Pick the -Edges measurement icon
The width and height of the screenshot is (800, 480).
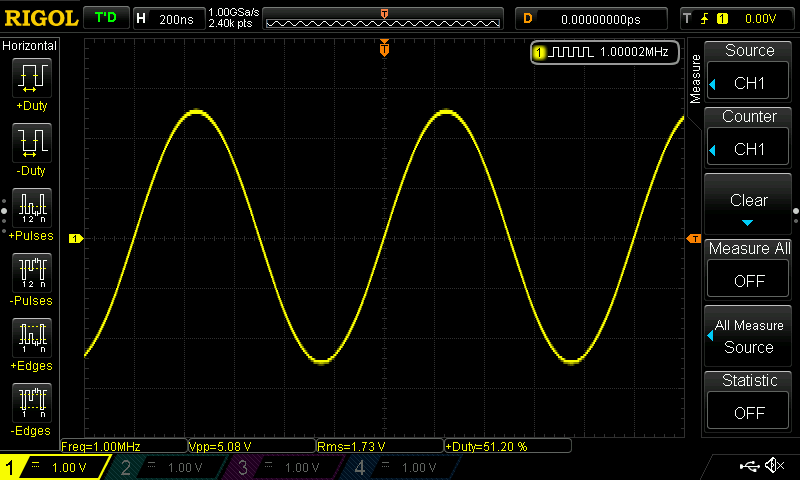30,403
